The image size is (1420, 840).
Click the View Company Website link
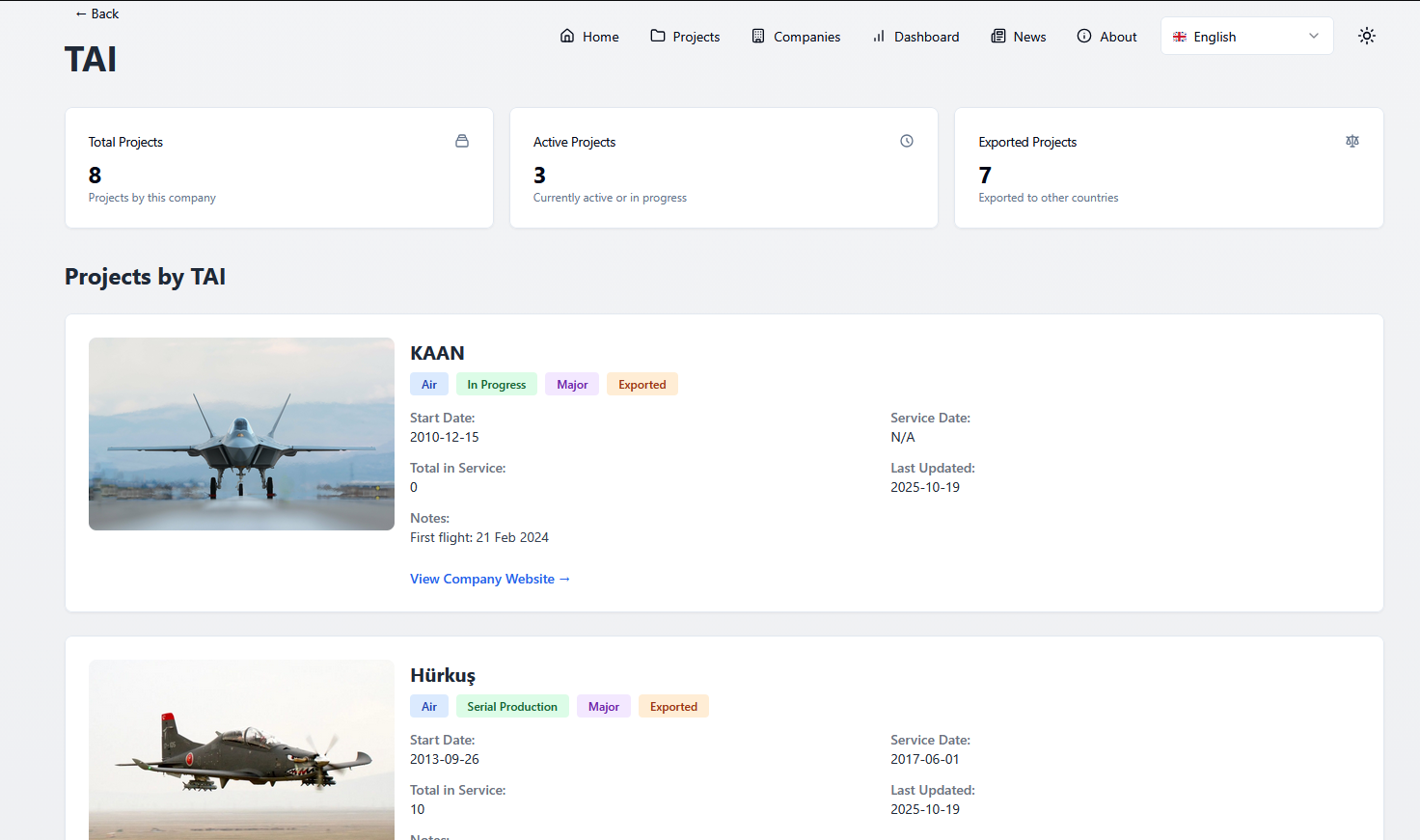[x=490, y=579]
